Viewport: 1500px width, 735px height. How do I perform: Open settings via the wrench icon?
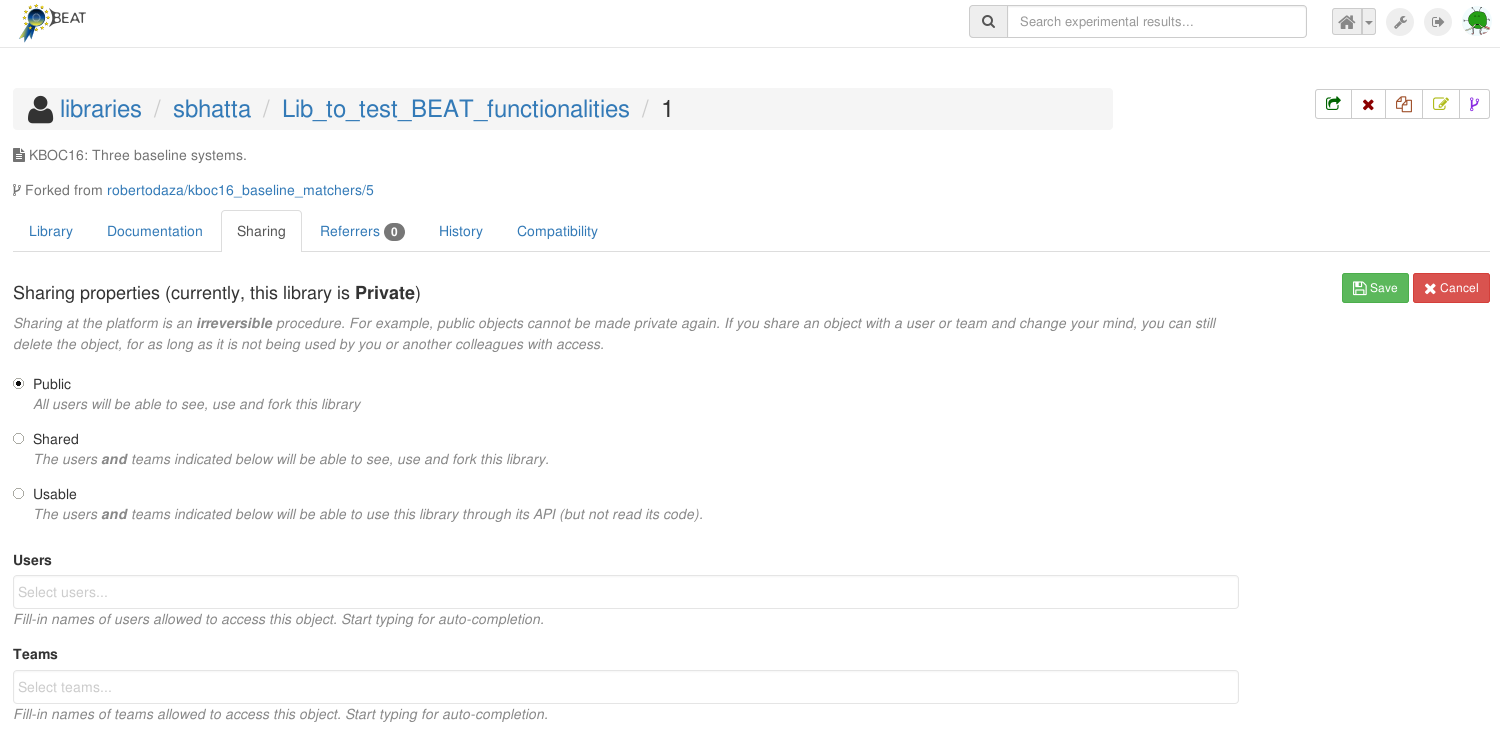pyautogui.click(x=1400, y=22)
